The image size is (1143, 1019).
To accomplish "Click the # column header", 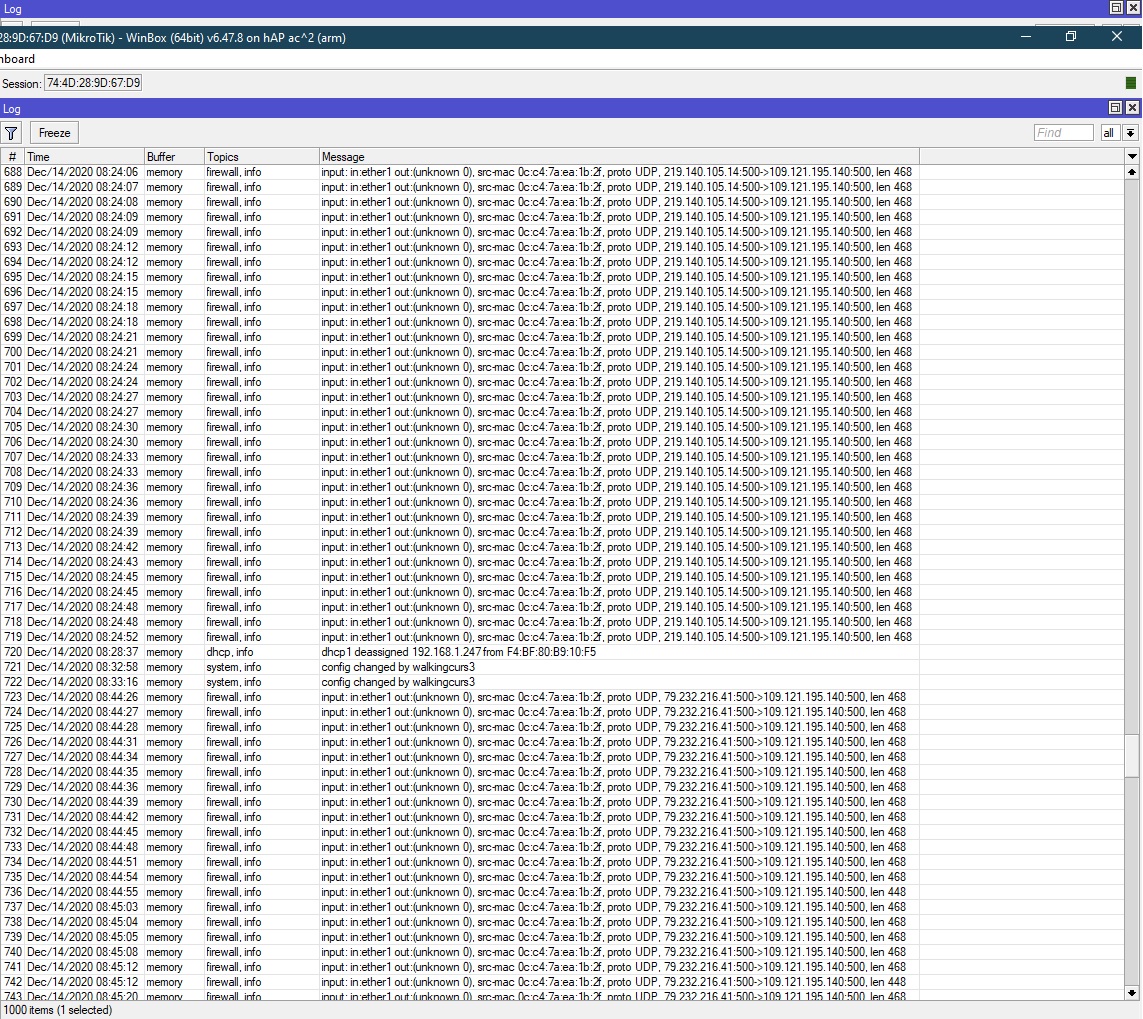I will point(12,157).
